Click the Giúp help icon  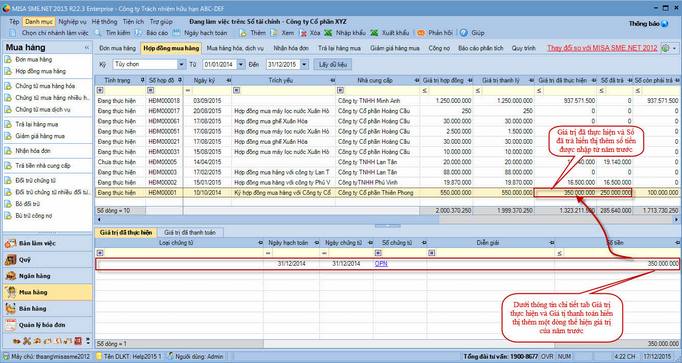tap(464, 33)
